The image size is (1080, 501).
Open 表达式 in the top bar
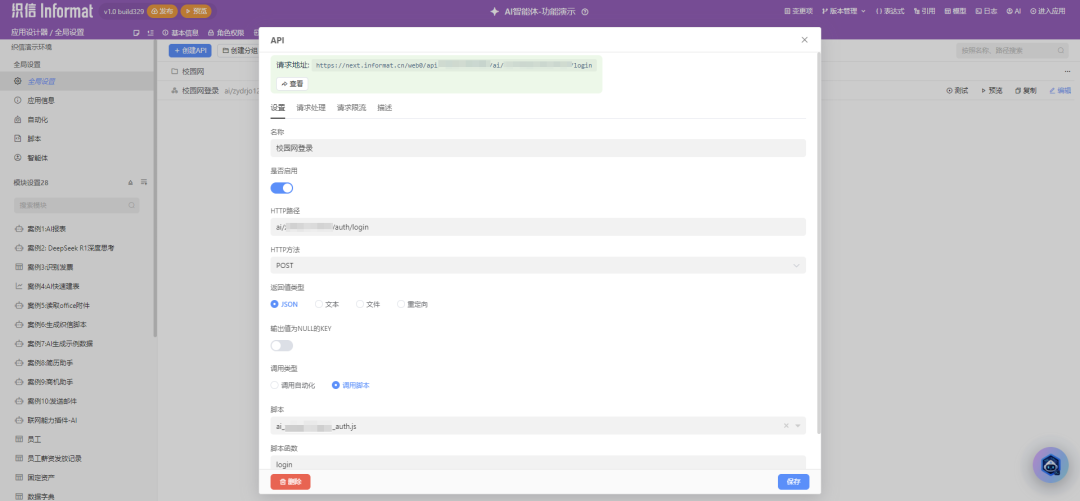[x=890, y=12]
